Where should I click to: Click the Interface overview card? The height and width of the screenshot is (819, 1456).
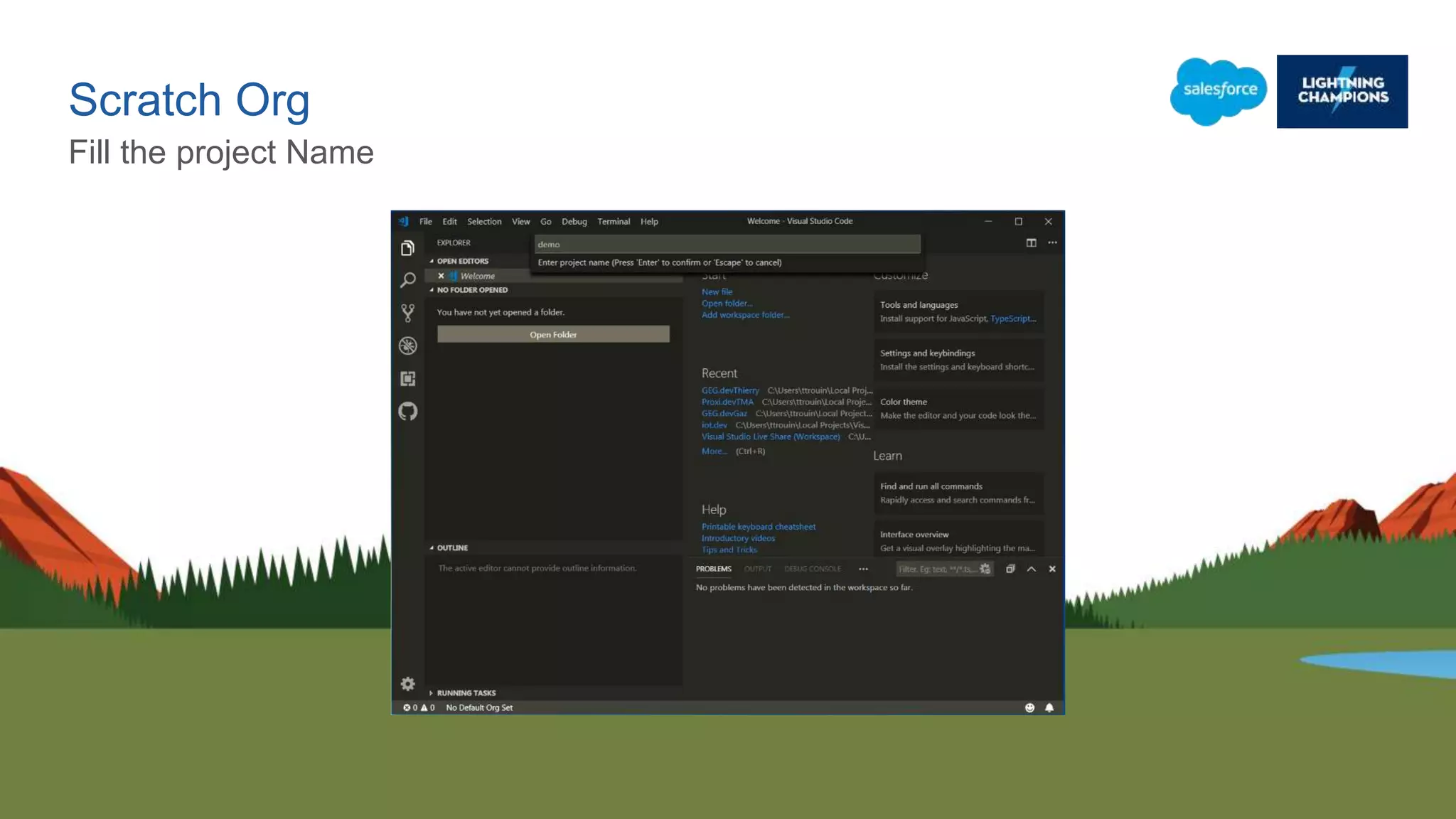click(958, 538)
